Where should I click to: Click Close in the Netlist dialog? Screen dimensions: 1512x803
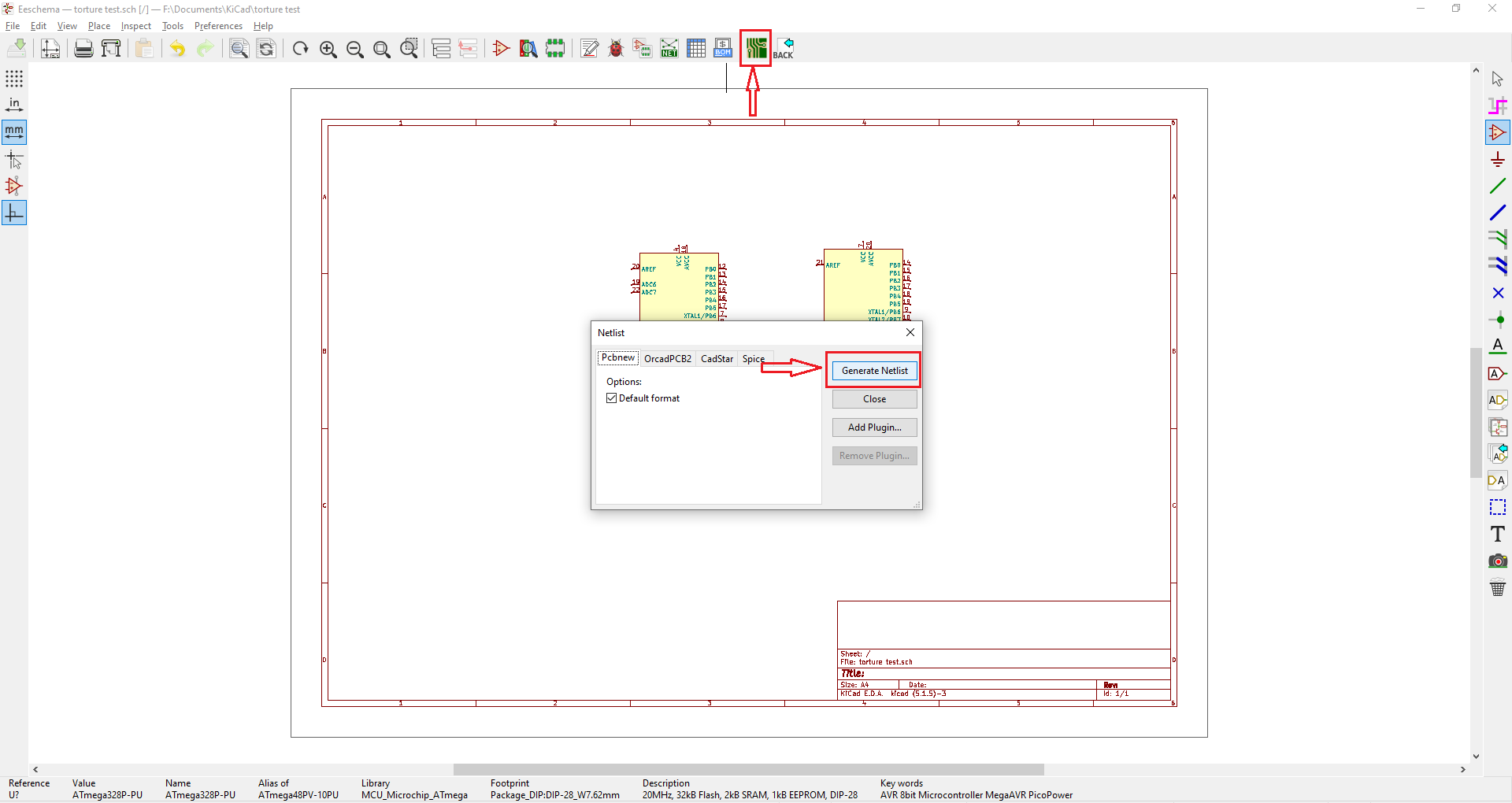tap(874, 399)
